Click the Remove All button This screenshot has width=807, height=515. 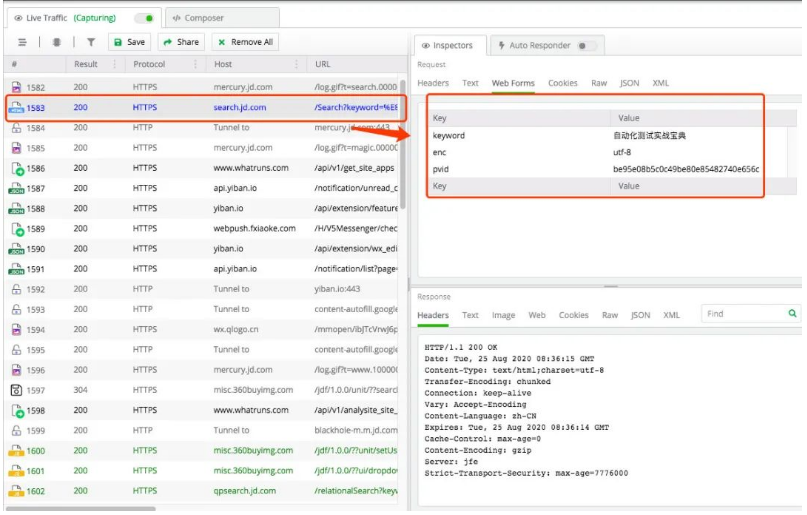tap(245, 42)
